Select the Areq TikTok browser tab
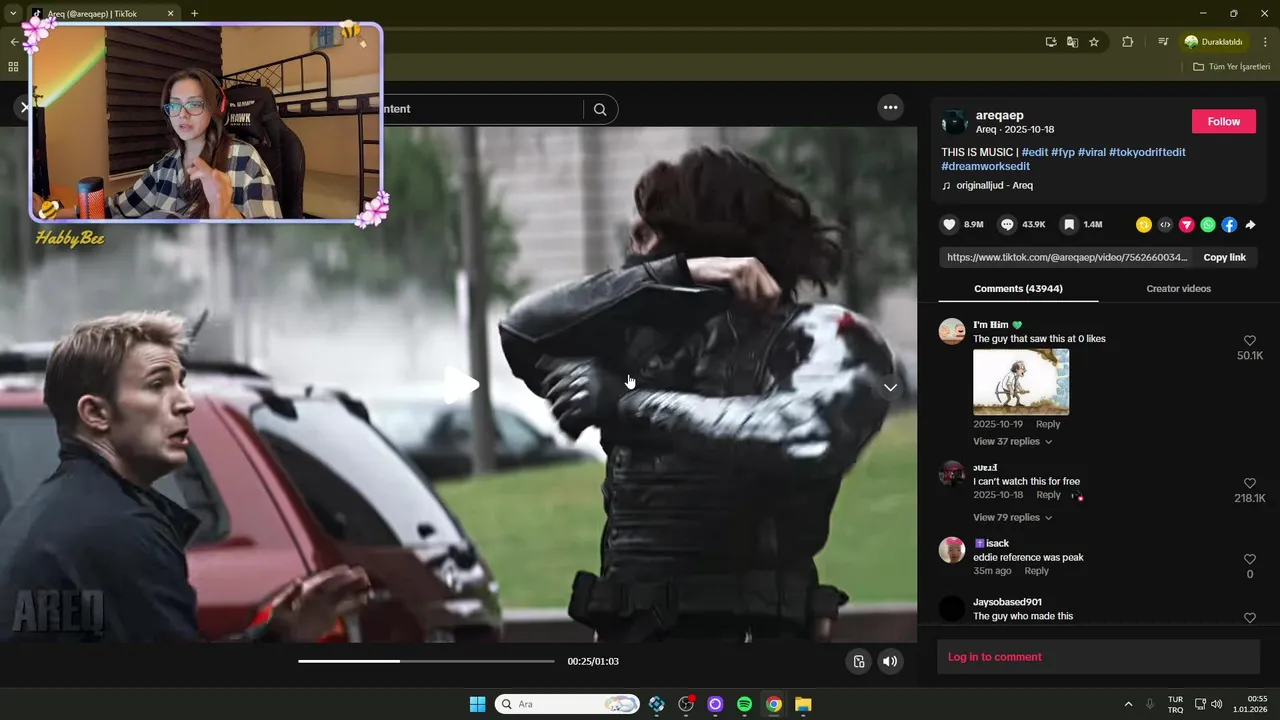Screen dimensions: 1280x720 click(102, 14)
